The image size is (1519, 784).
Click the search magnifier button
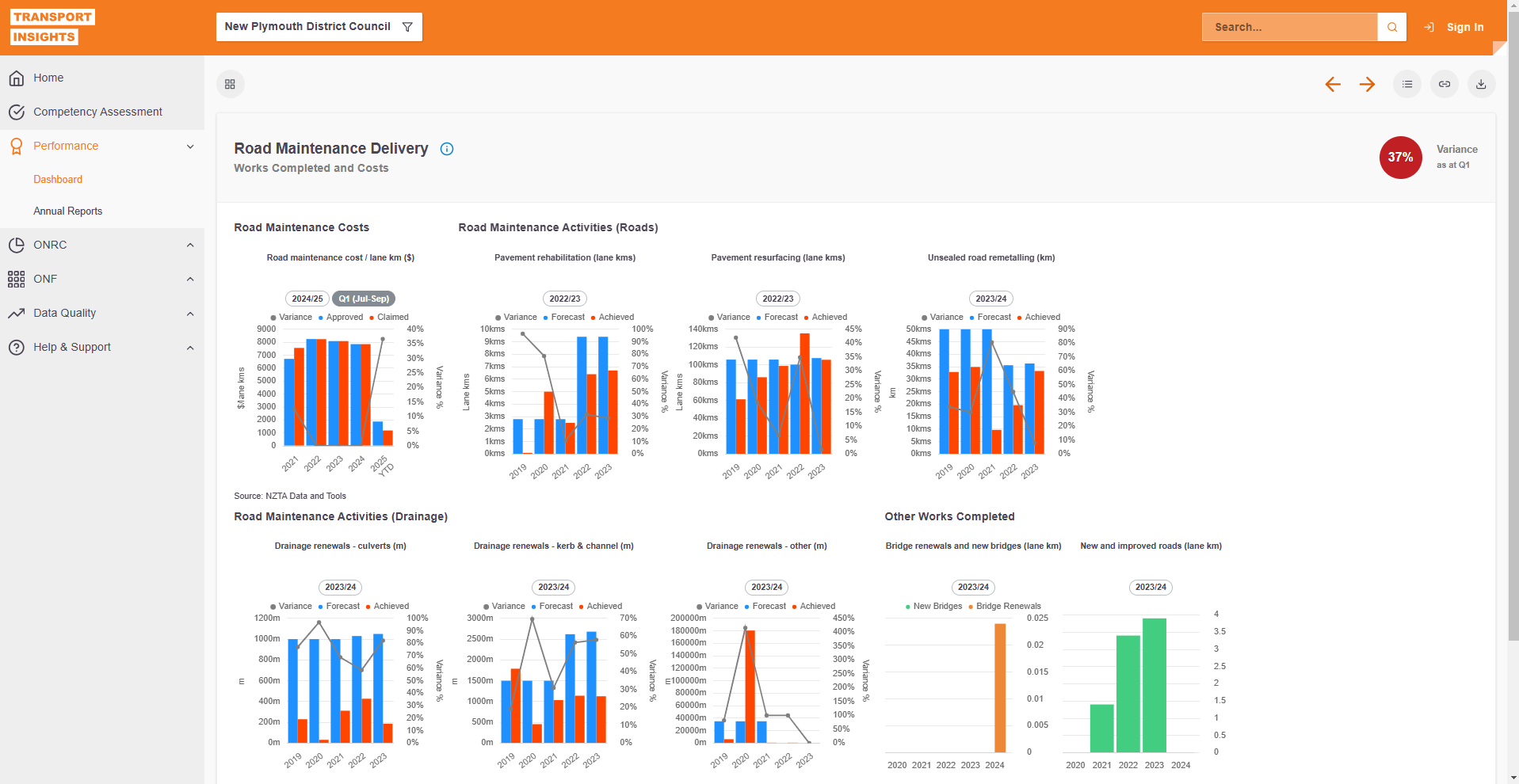(x=1391, y=27)
